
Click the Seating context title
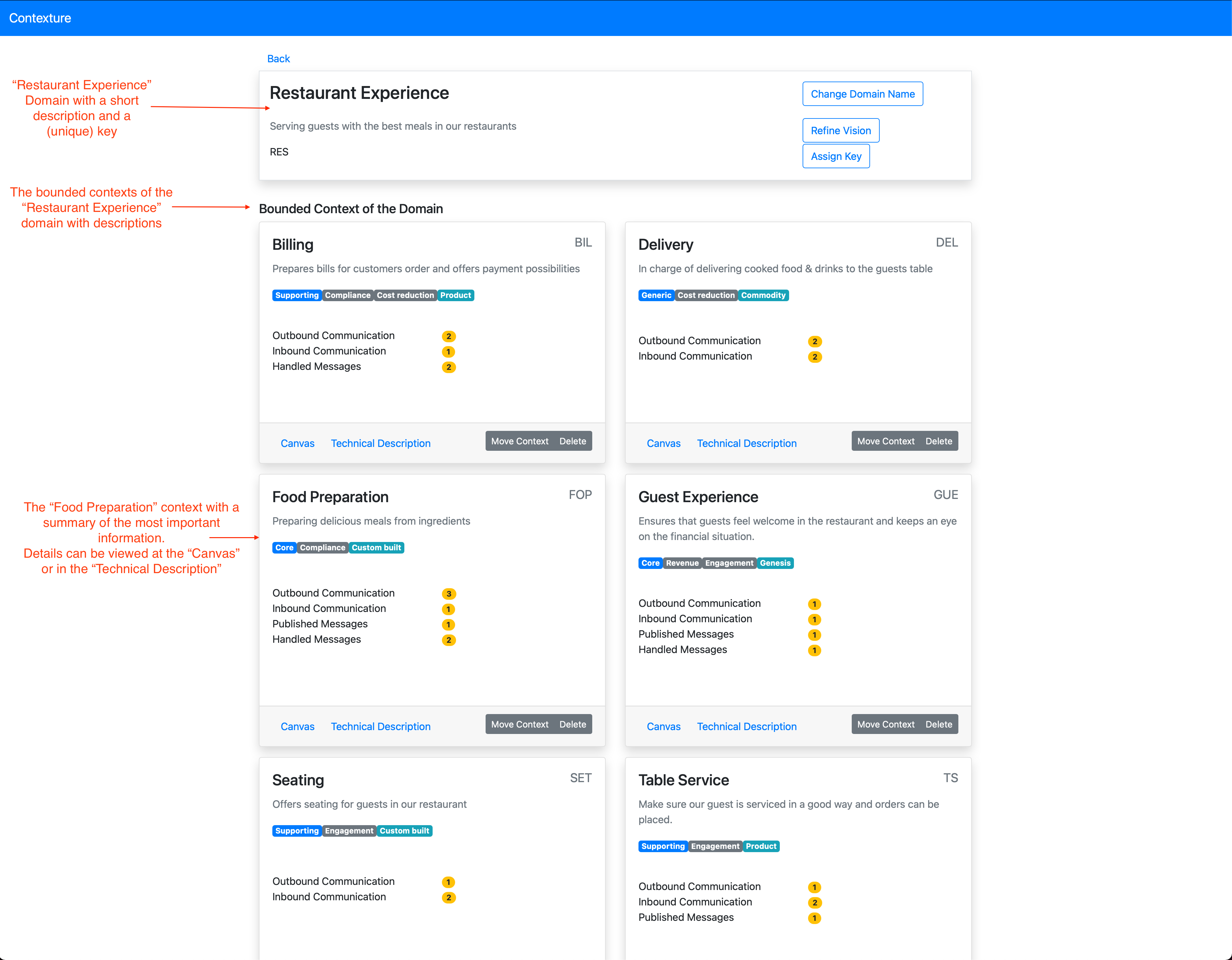click(298, 780)
